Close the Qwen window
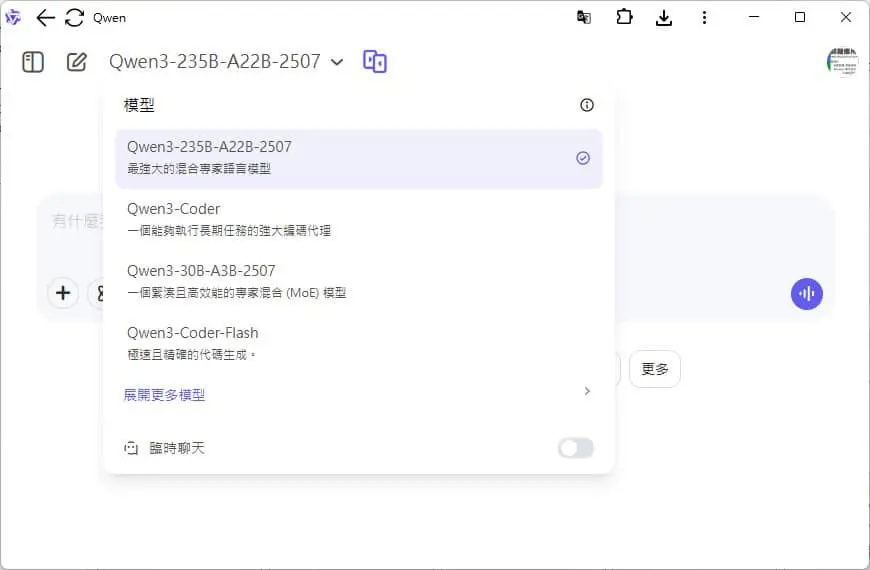The image size is (870, 570). point(846,17)
